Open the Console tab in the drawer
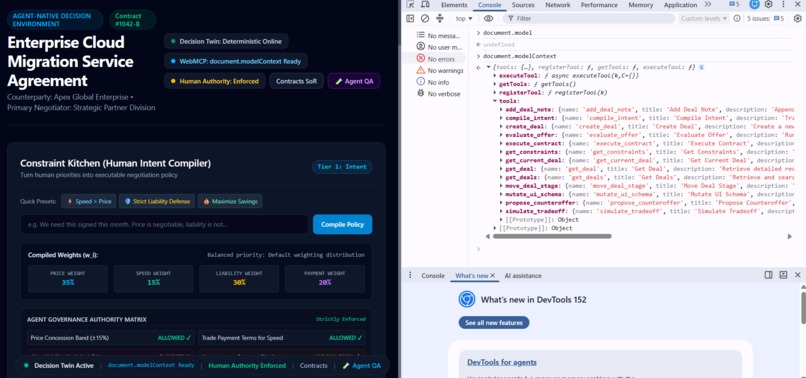 pos(433,276)
